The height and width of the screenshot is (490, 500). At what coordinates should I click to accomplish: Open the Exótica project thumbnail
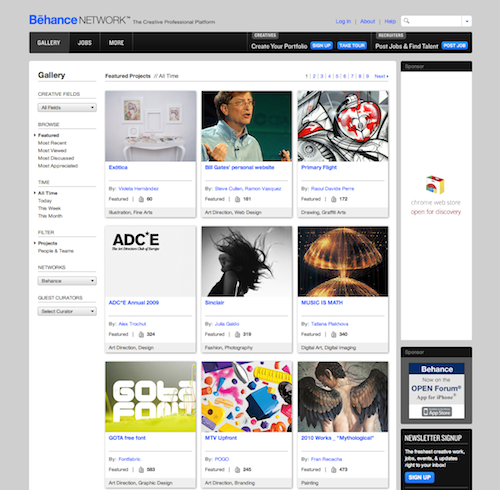click(151, 126)
